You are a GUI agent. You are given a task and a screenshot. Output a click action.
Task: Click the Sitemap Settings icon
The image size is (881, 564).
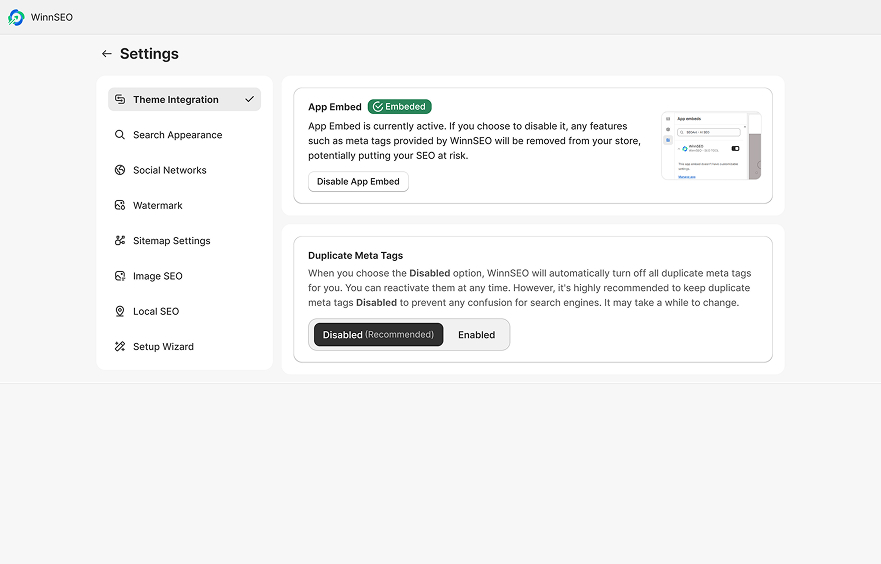pos(120,240)
